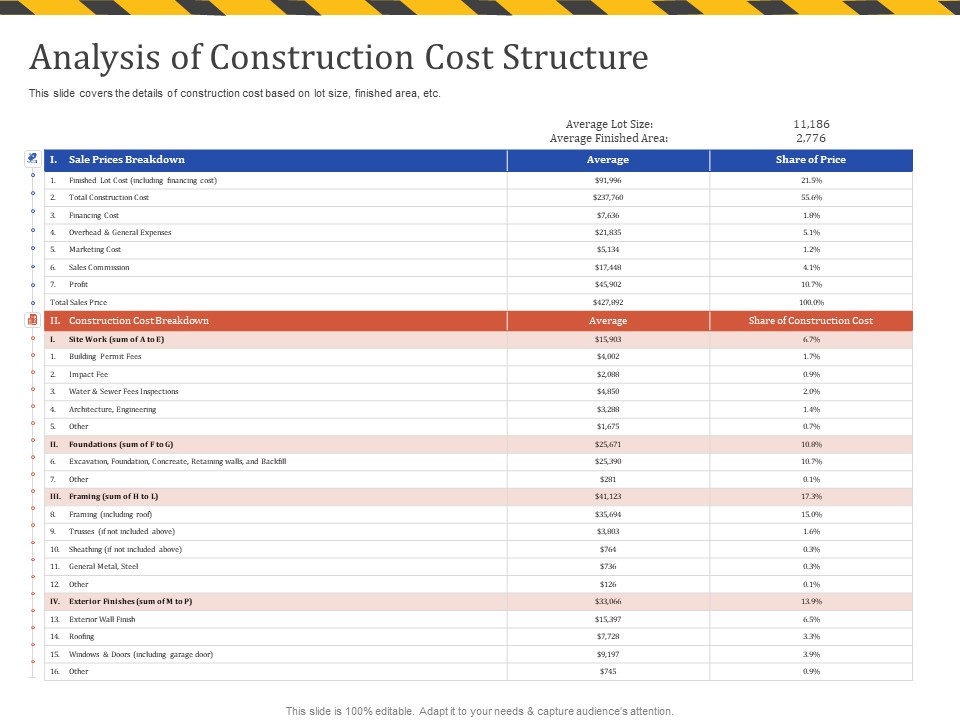The height and width of the screenshot is (720, 960).
Task: Click the $45,902 cell
Action: pyautogui.click(x=608, y=285)
